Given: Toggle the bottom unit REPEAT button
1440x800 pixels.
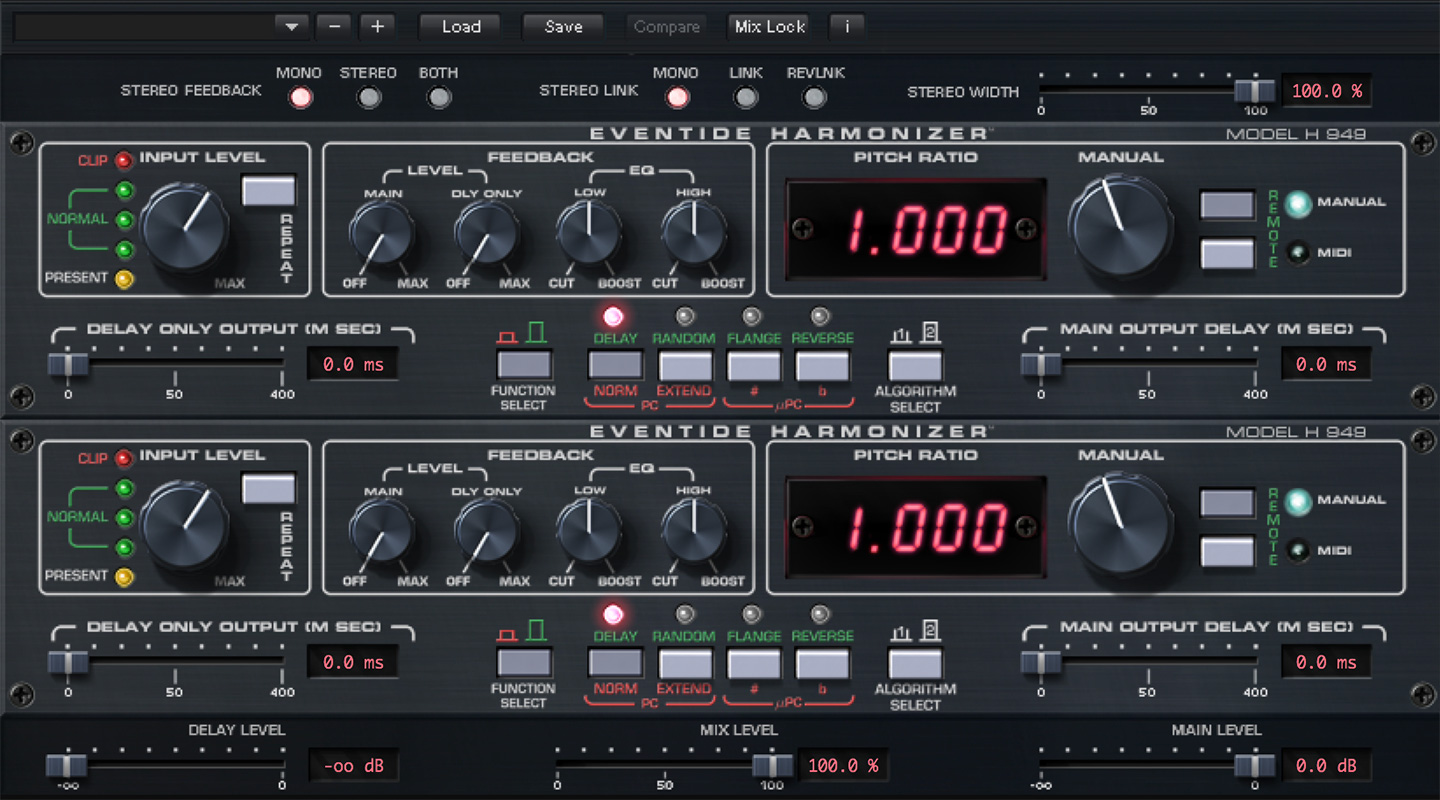Looking at the screenshot, I should pyautogui.click(x=269, y=488).
